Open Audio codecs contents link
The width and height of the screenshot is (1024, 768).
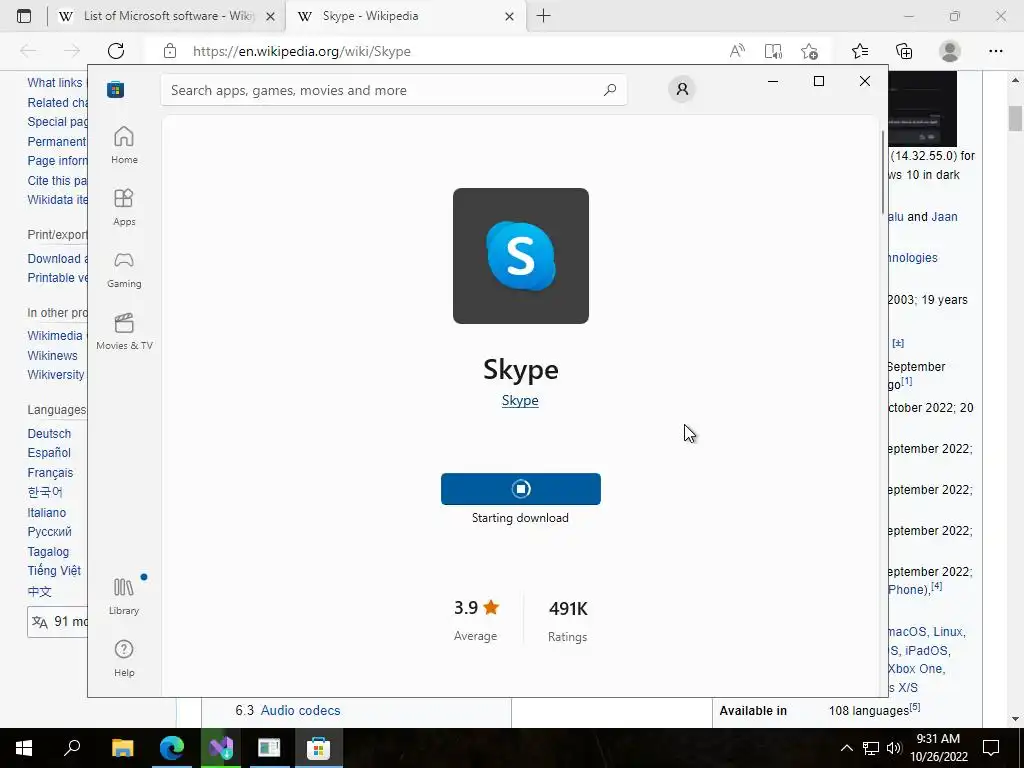300,710
